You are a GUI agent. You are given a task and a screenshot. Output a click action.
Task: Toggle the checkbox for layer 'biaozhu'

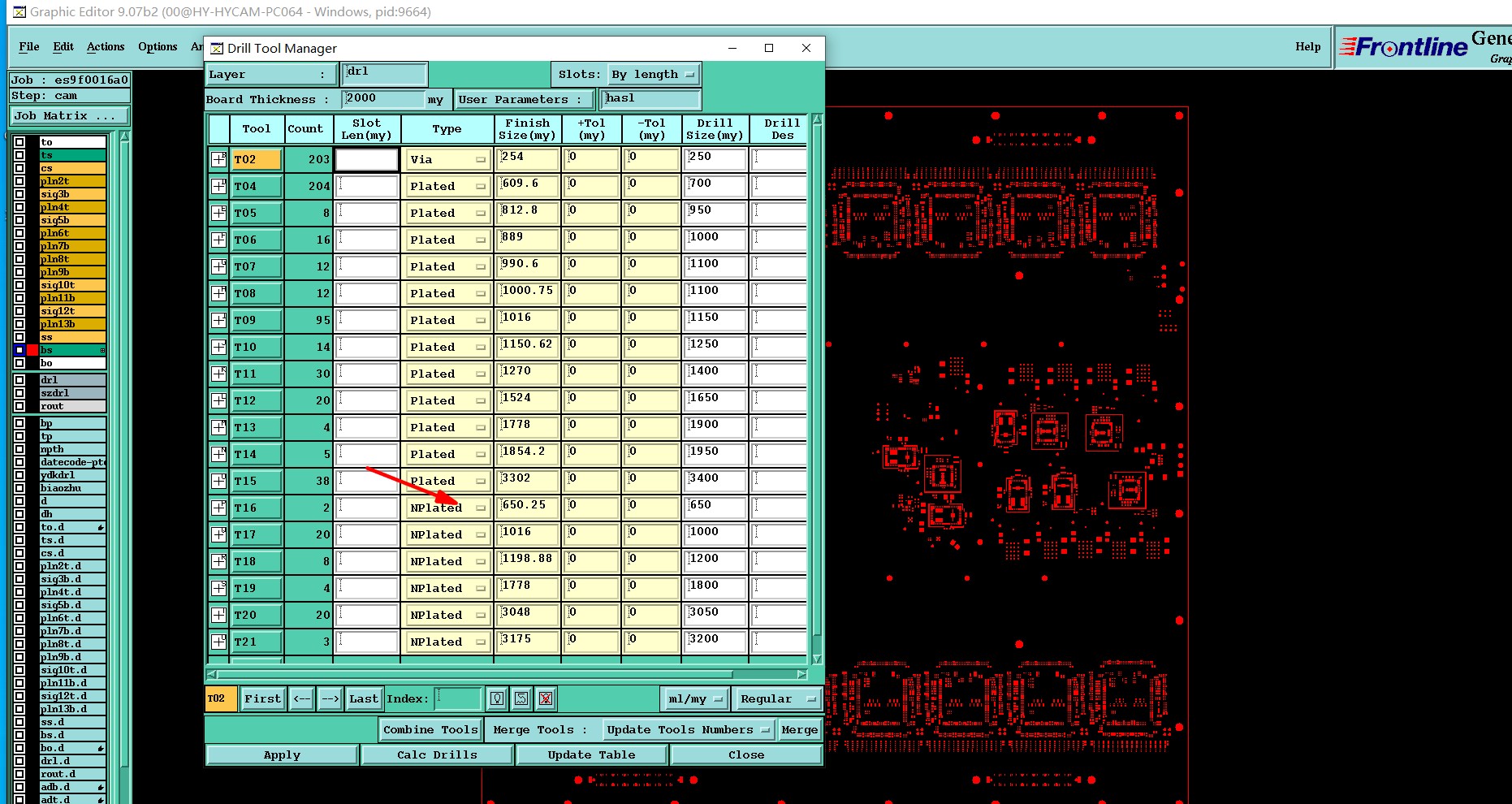click(19, 488)
